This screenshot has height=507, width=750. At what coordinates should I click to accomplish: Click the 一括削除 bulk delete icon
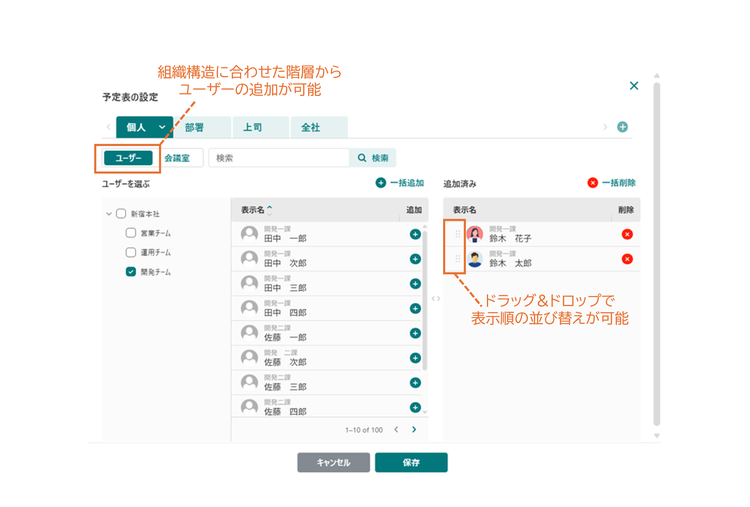593,183
